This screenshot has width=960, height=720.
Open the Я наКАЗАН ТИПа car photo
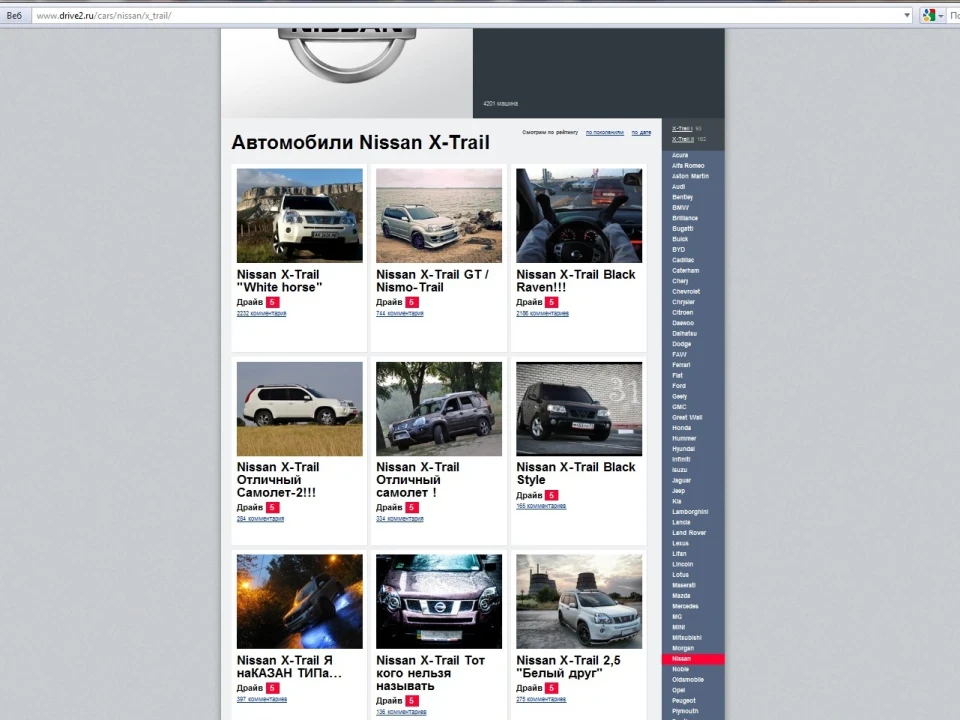tap(299, 601)
